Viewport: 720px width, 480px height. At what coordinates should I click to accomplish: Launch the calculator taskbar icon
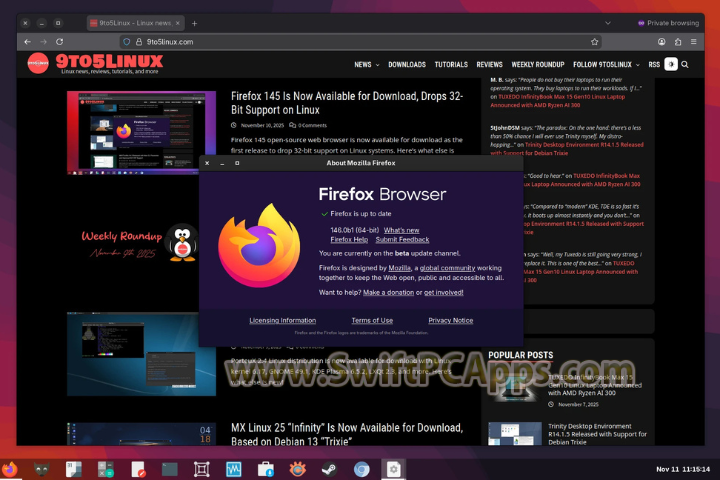tap(106, 469)
